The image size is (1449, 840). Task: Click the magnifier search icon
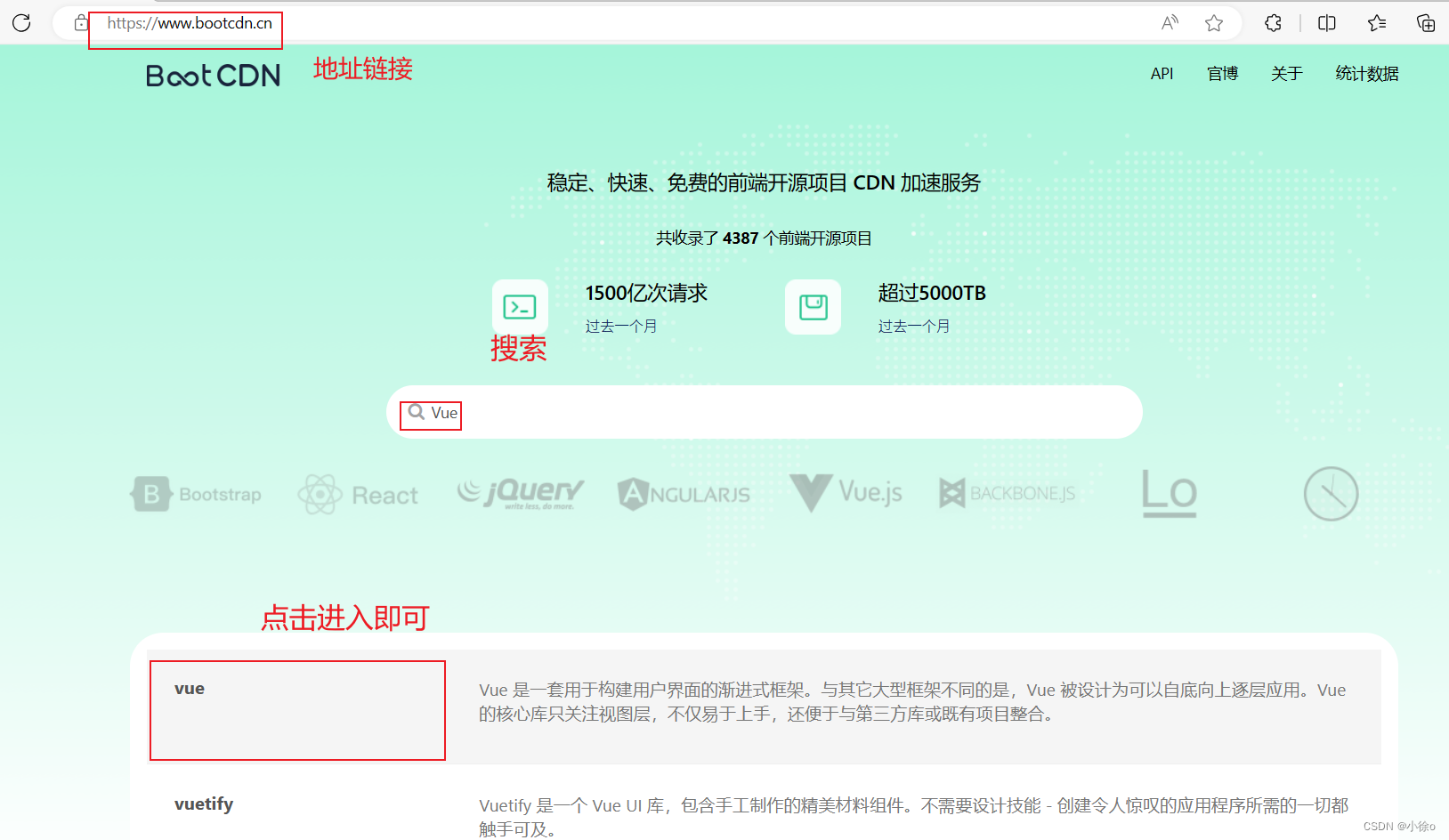click(x=416, y=412)
